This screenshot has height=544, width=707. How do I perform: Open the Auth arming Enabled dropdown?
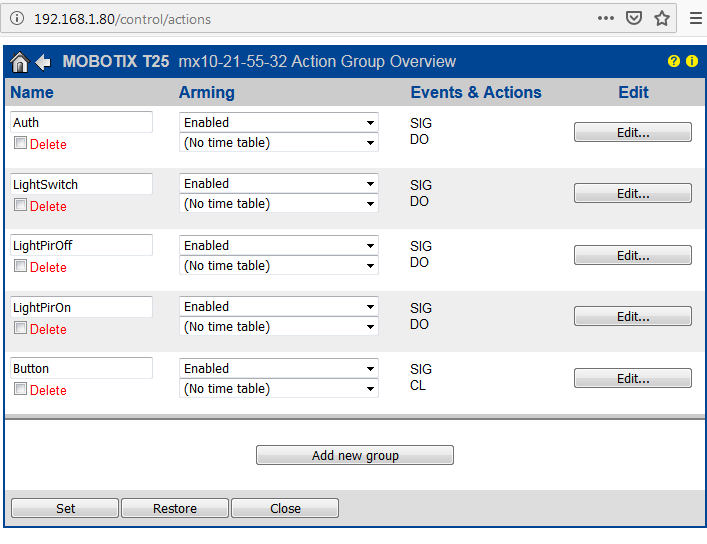[x=278, y=123]
